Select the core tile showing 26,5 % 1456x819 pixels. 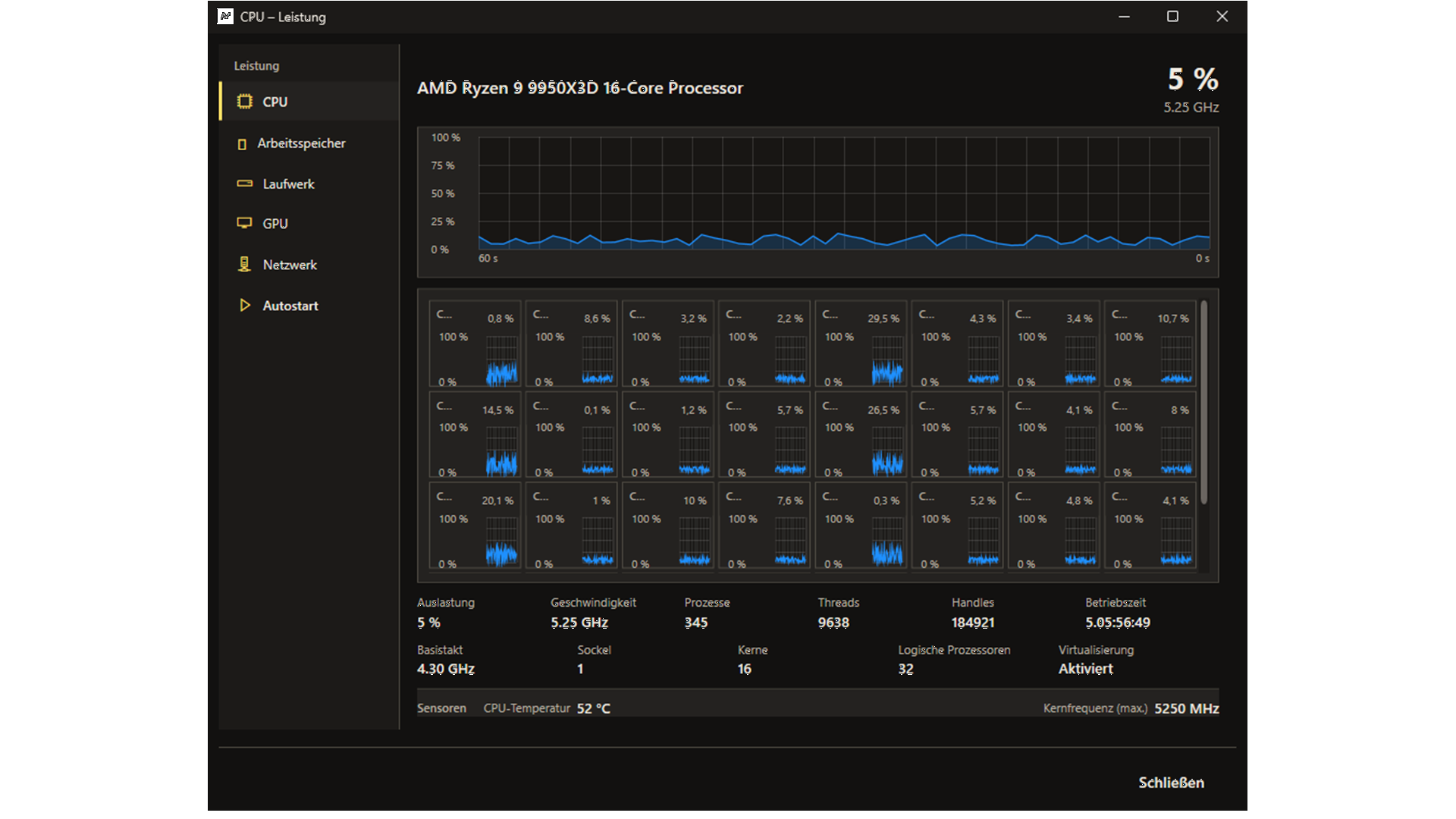[x=861, y=435]
